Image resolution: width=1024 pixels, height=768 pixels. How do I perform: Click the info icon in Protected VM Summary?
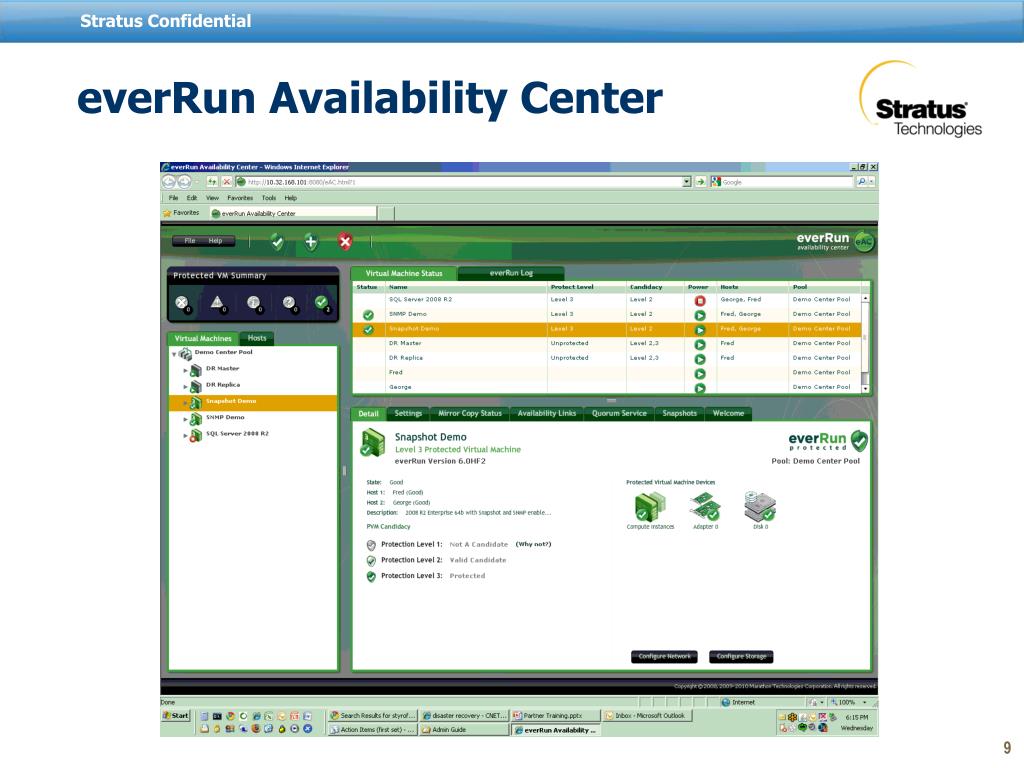pos(253,302)
